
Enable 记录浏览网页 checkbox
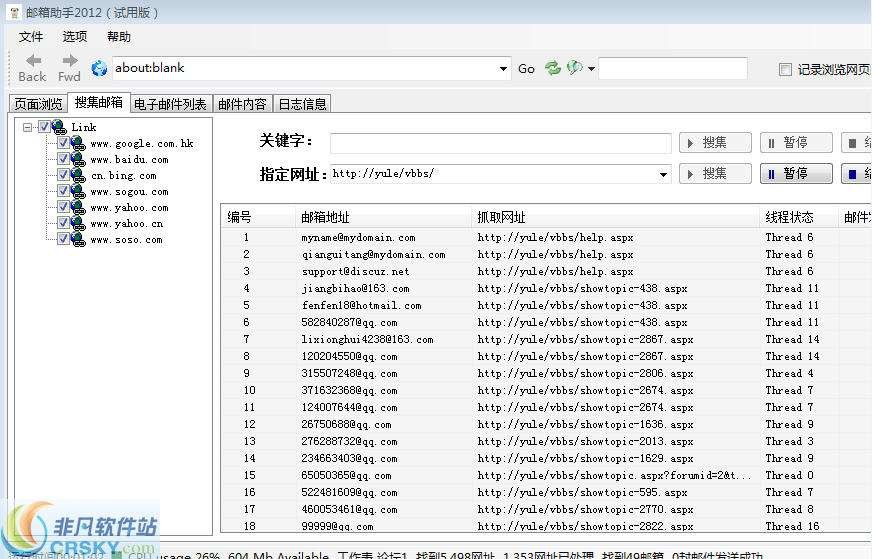(785, 70)
